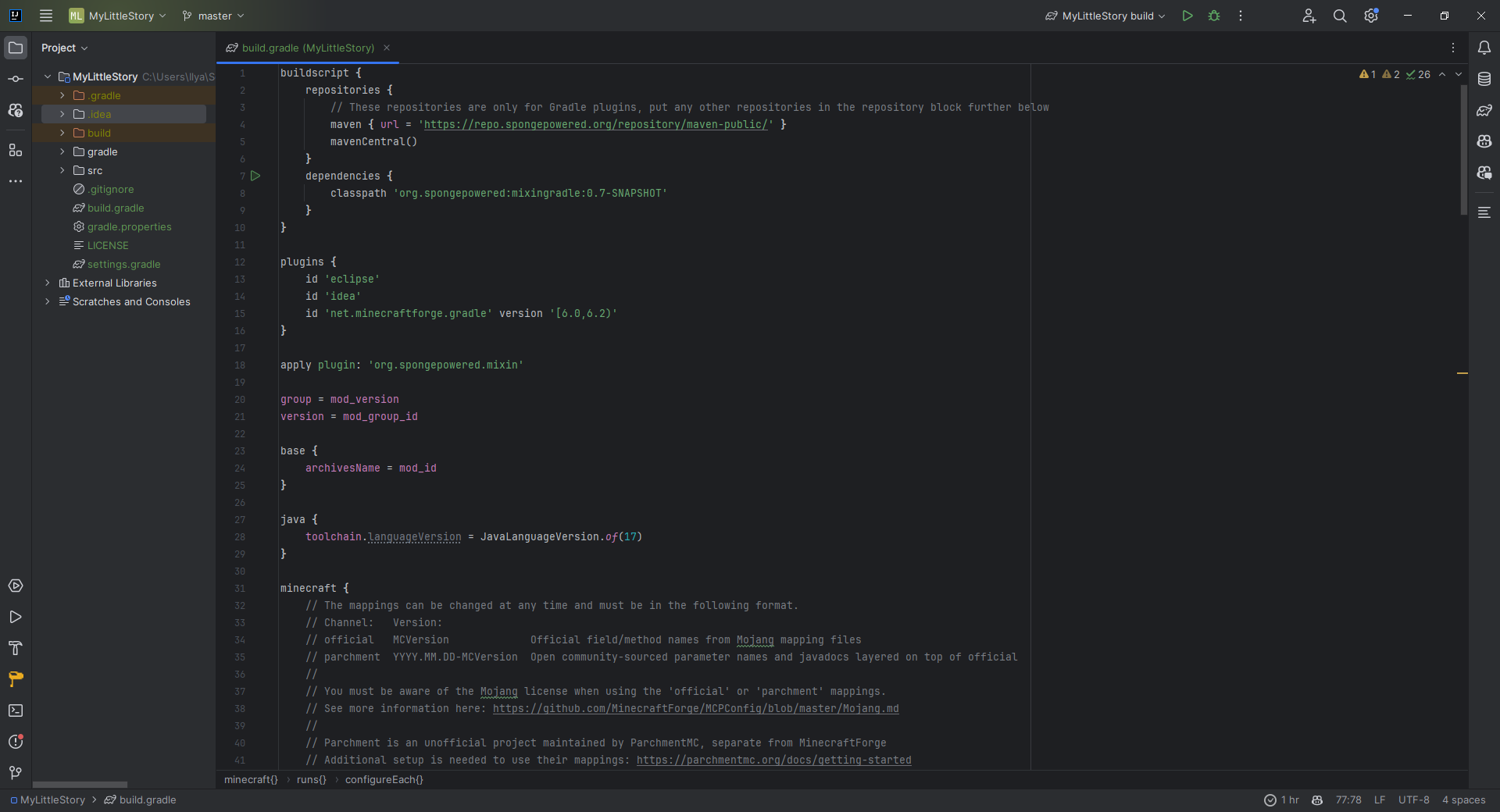
Task: Open the MyLittleStory build configuration dropdown
Action: click(x=1105, y=16)
